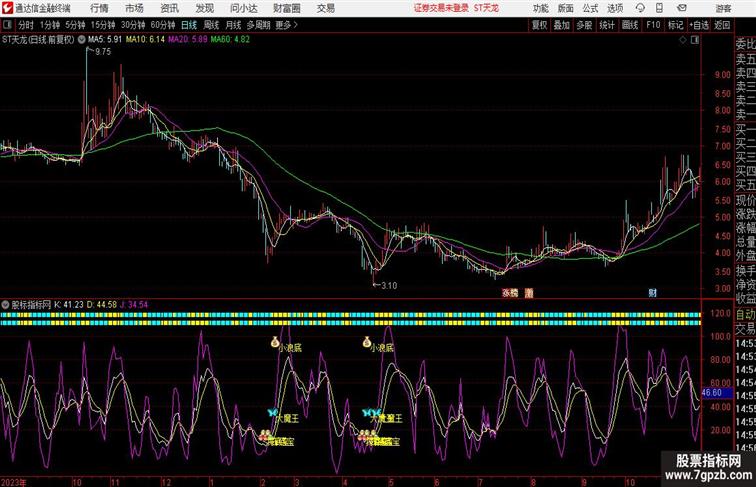Click the orange marker beside 涨停

pyautogui.click(x=529, y=293)
